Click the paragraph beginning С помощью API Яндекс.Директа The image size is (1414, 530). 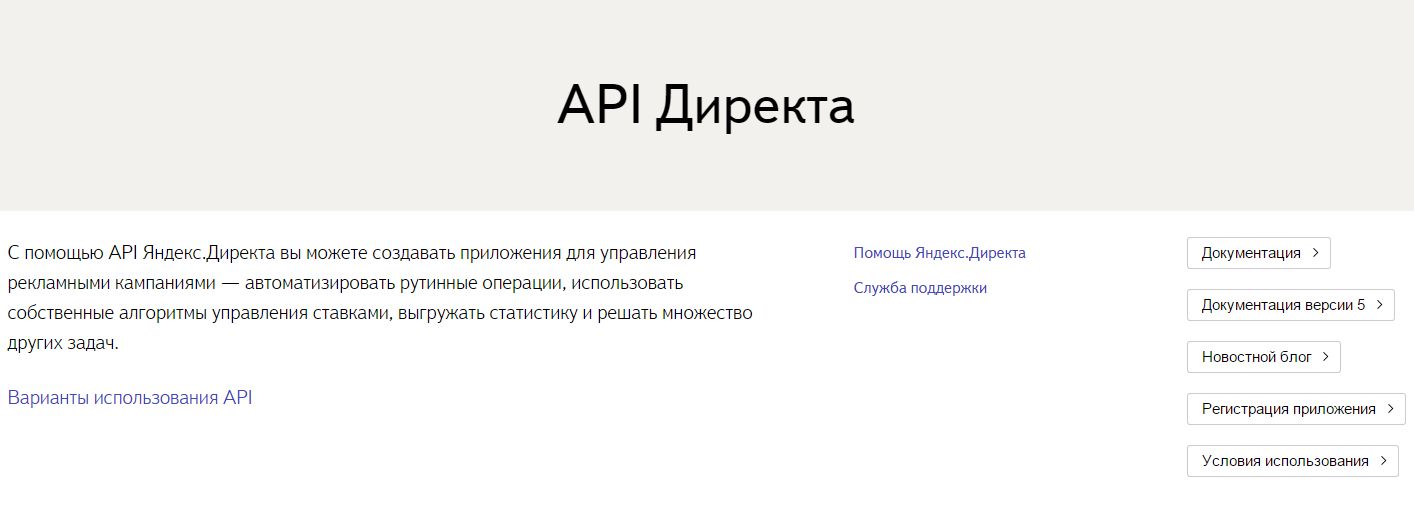(380, 298)
